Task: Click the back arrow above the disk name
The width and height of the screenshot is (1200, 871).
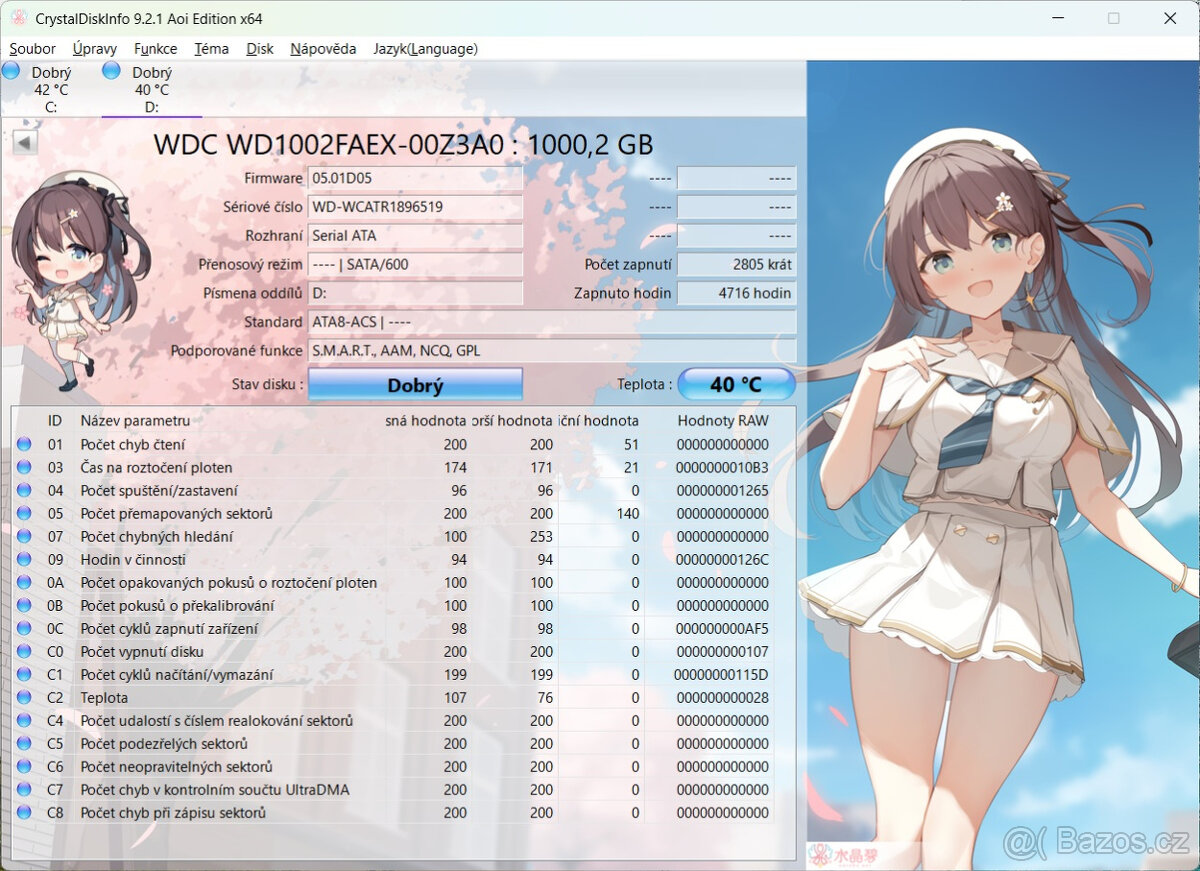Action: pyautogui.click(x=22, y=140)
